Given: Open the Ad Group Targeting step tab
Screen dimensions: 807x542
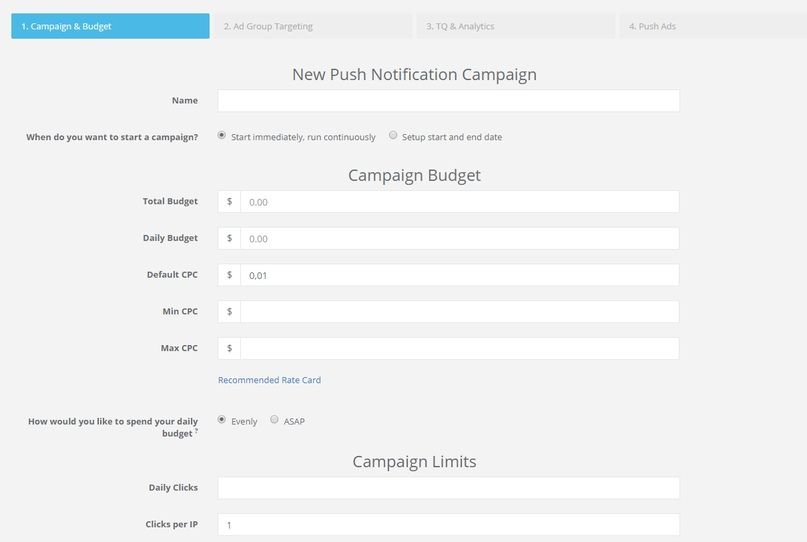Looking at the screenshot, I should (313, 26).
